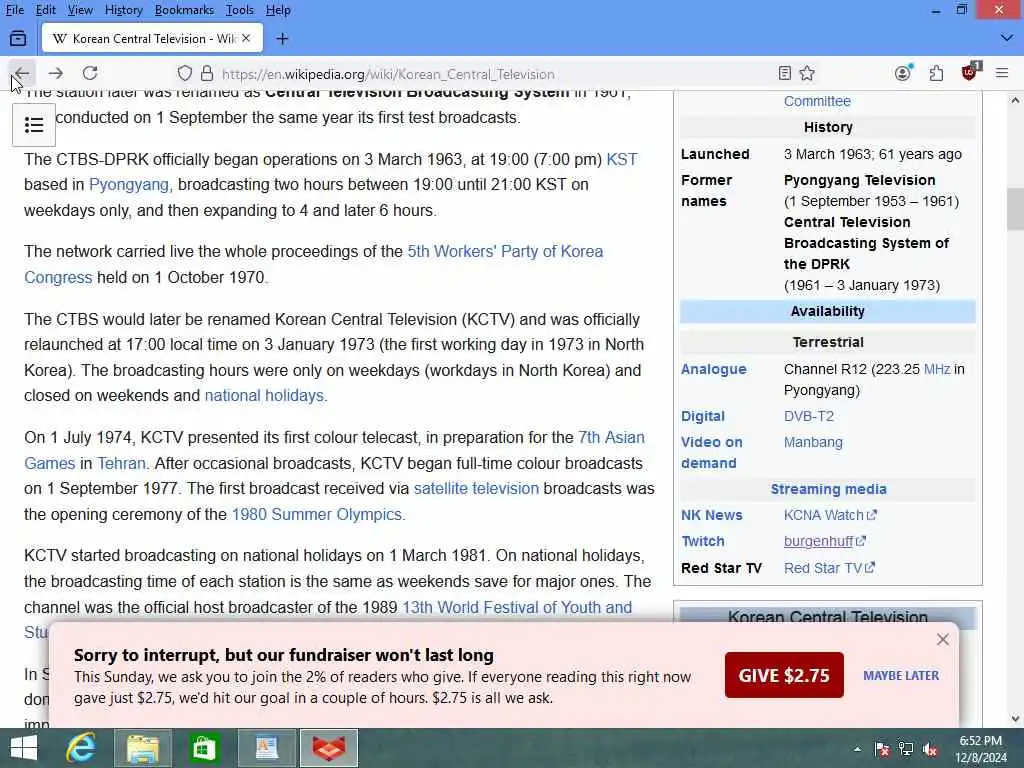Toggle reader view icon
The height and width of the screenshot is (768, 1024).
click(785, 73)
